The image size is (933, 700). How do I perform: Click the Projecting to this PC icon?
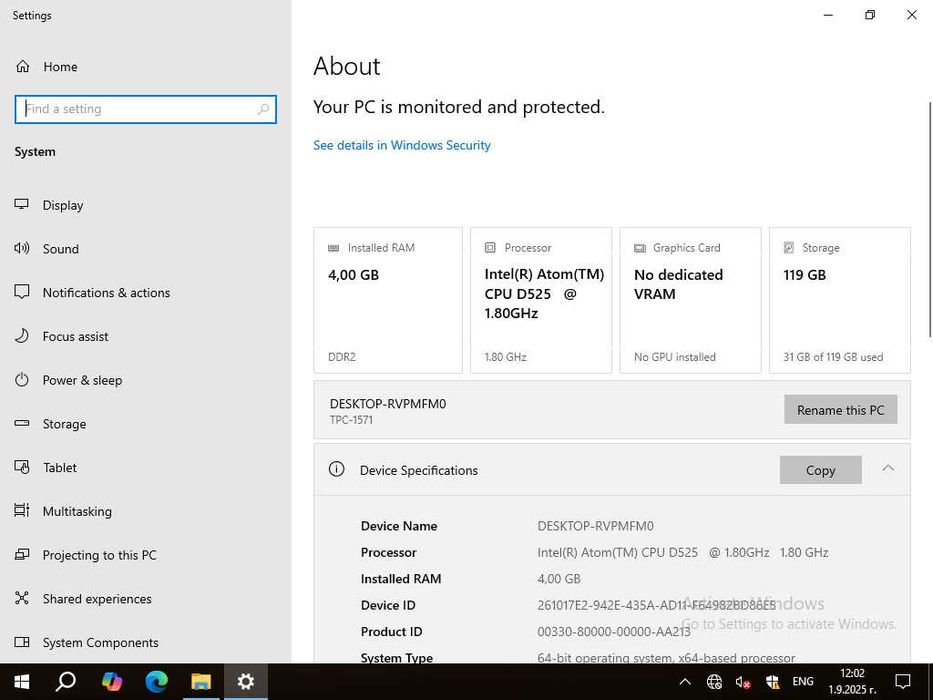[21, 555]
